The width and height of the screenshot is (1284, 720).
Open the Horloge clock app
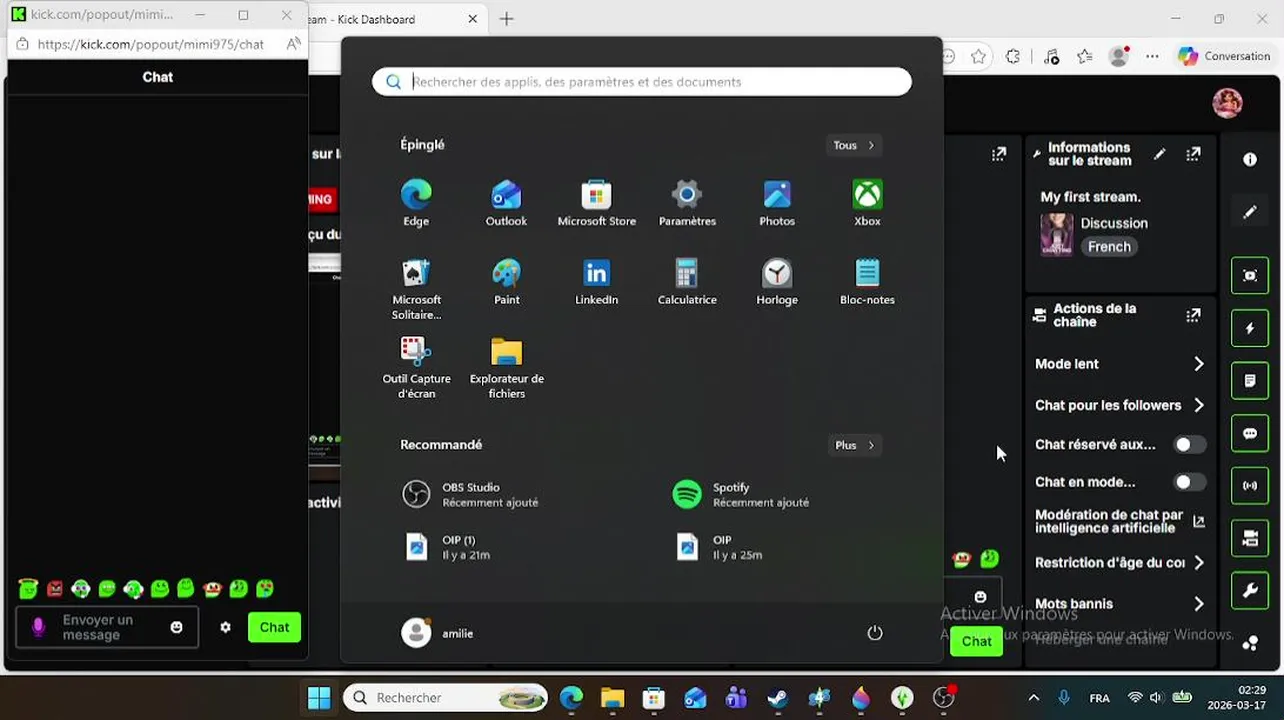tap(777, 282)
